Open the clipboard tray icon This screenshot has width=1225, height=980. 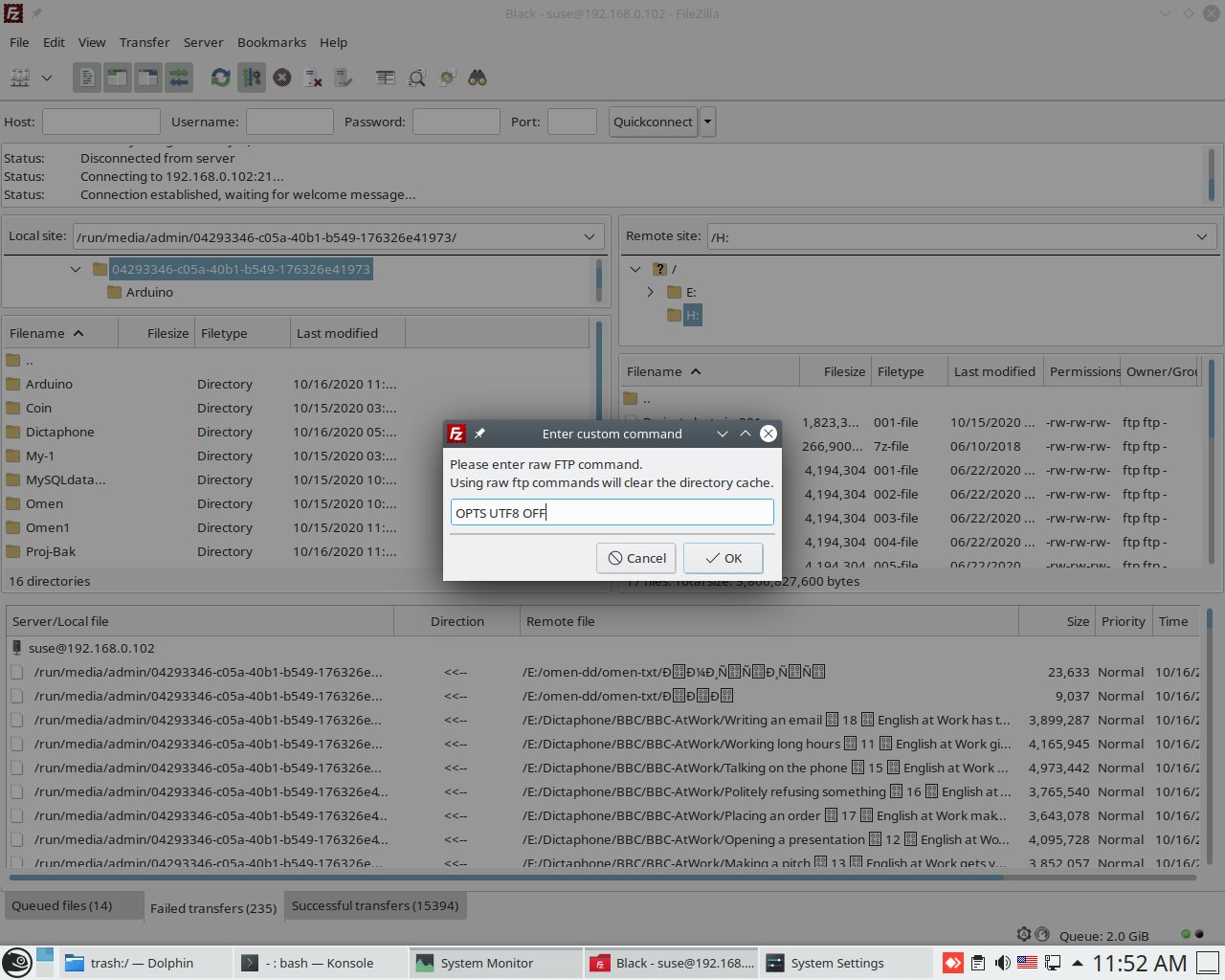[x=978, y=963]
